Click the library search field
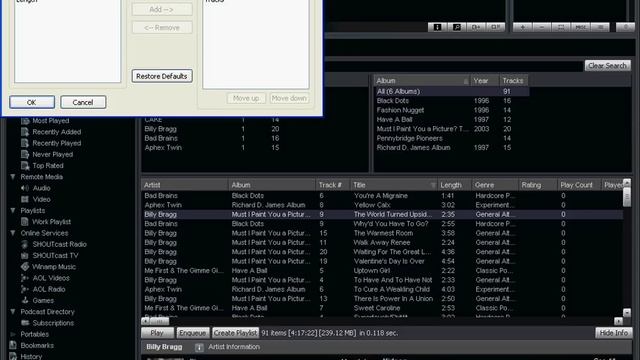Image resolution: width=640 pixels, height=360 pixels. point(453,66)
